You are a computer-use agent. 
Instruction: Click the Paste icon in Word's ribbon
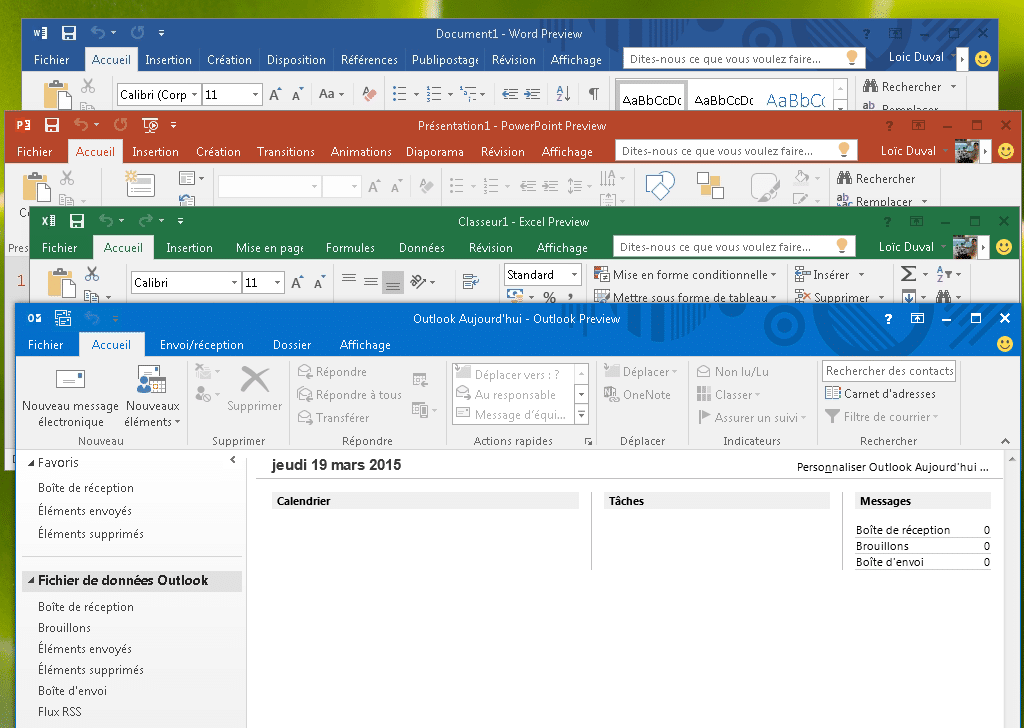[57, 94]
